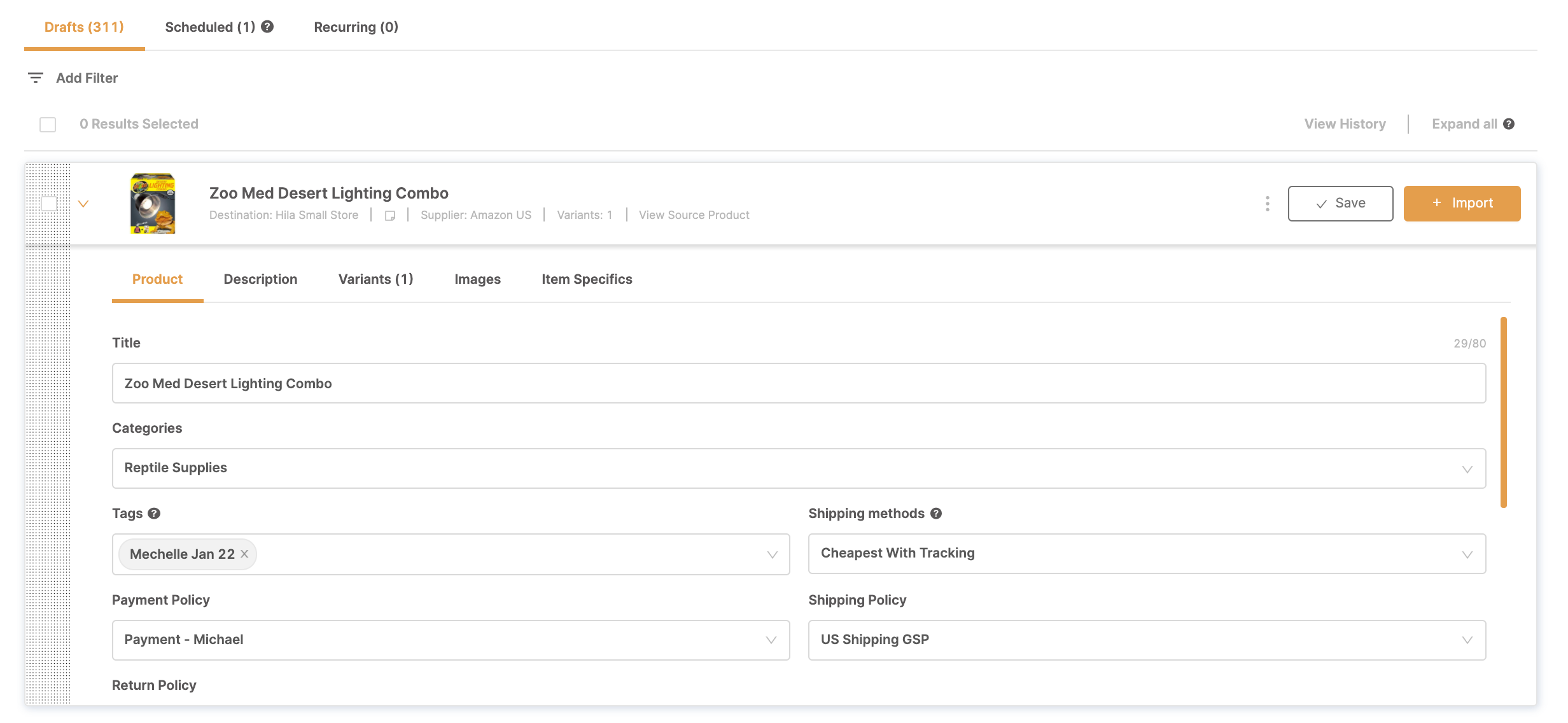Open the Categories Reptile Supplies dropdown
Viewport: 1568px width, 723px height.
coord(799,468)
